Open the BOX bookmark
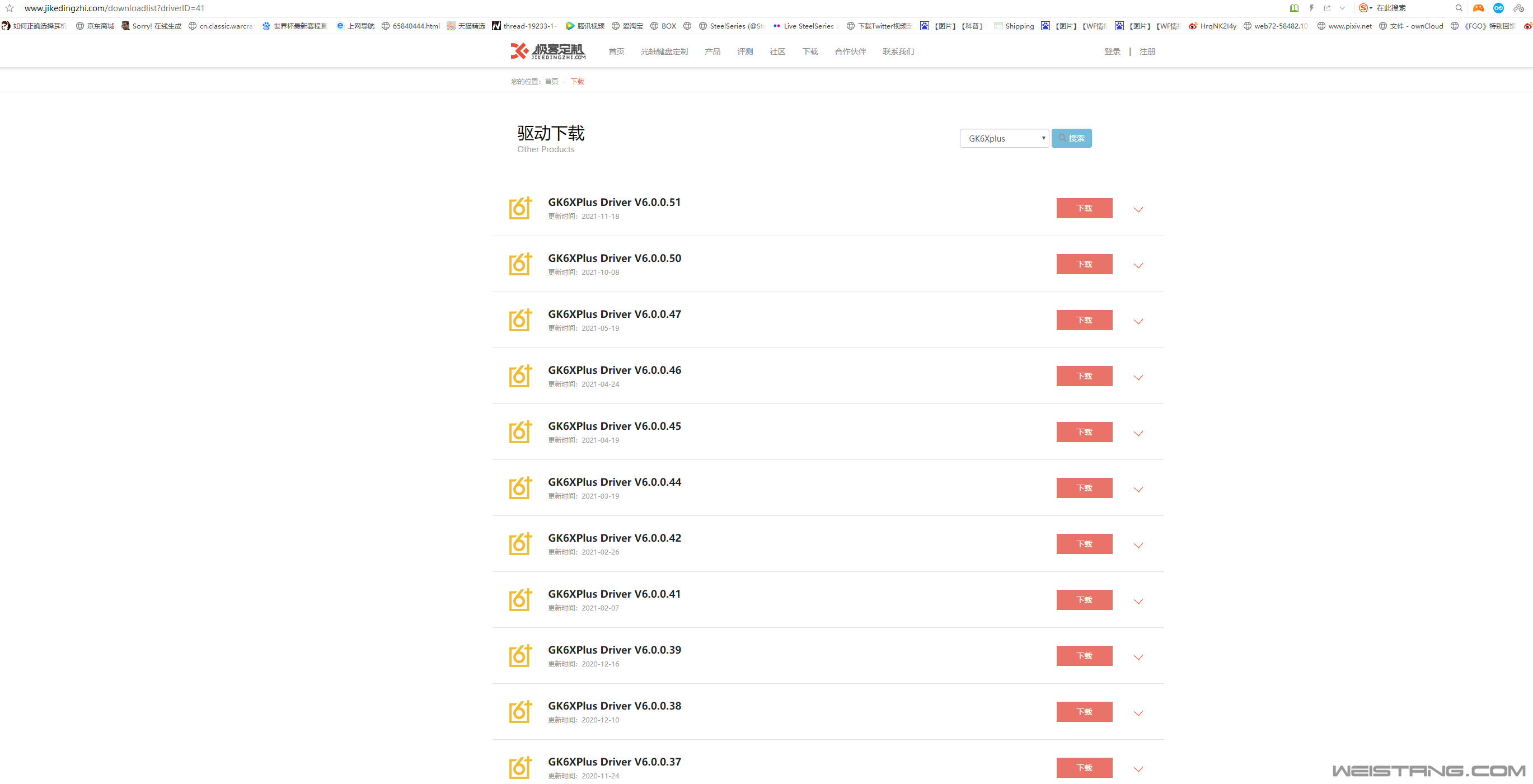Viewport: 1533px width, 784px height. tap(663, 26)
